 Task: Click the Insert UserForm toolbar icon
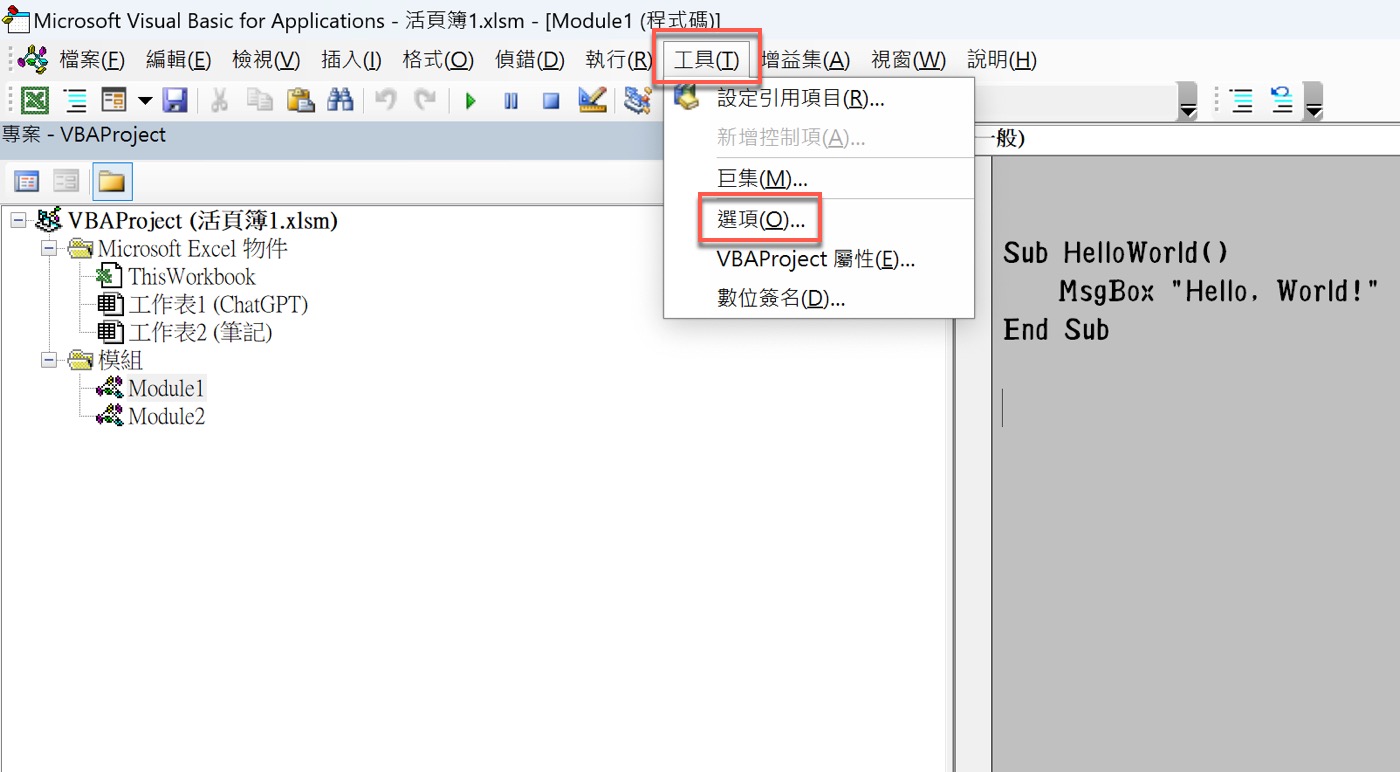(114, 100)
